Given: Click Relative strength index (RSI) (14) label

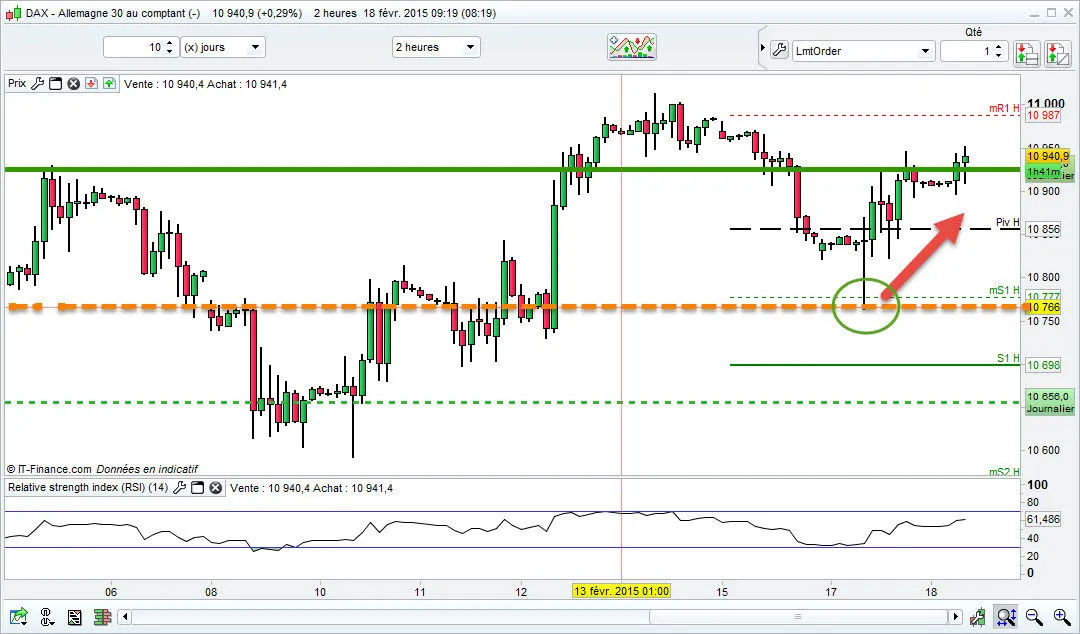Looking at the screenshot, I should coord(87,487).
